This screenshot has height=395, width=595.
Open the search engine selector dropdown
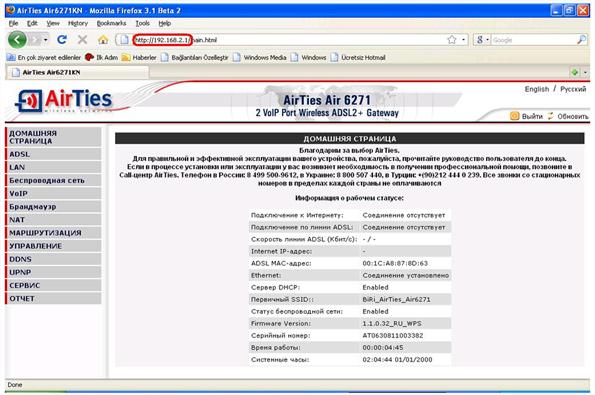482,39
